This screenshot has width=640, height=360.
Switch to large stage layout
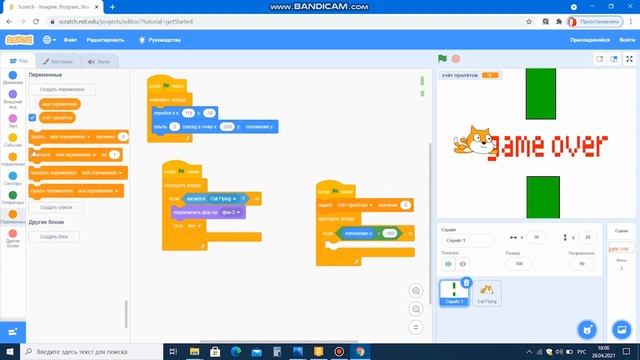click(x=614, y=59)
